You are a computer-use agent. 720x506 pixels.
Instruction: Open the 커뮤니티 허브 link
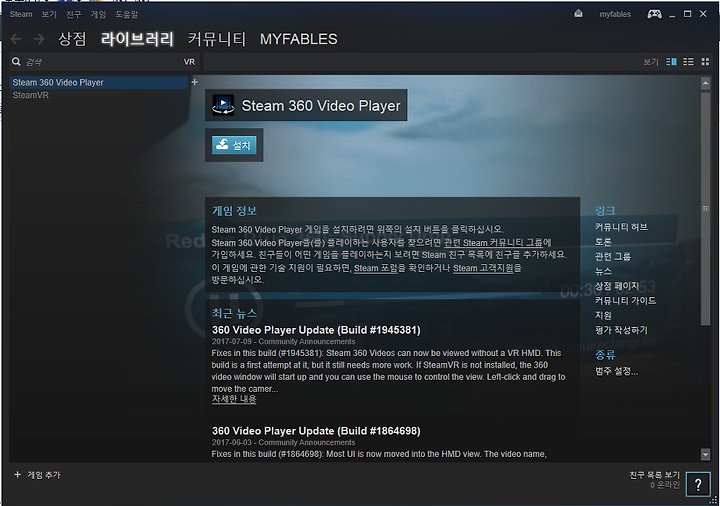click(x=621, y=227)
